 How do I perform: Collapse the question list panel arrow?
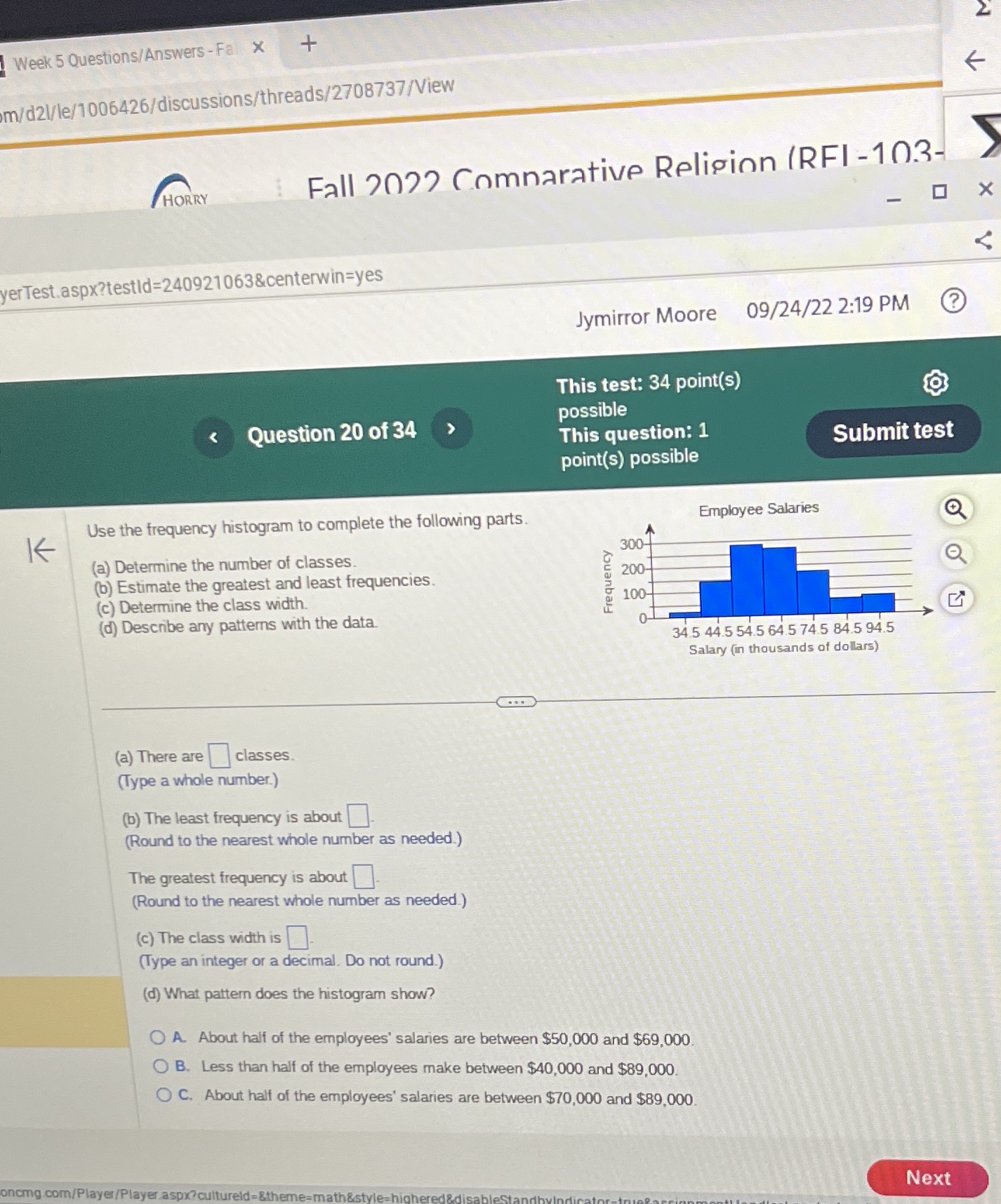[x=41, y=549]
